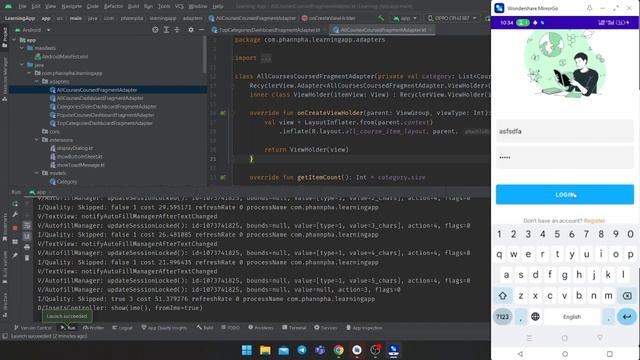Screen dimensions: 640x360
Task: Tap the globe language key on keyboard
Action: tap(536, 316)
